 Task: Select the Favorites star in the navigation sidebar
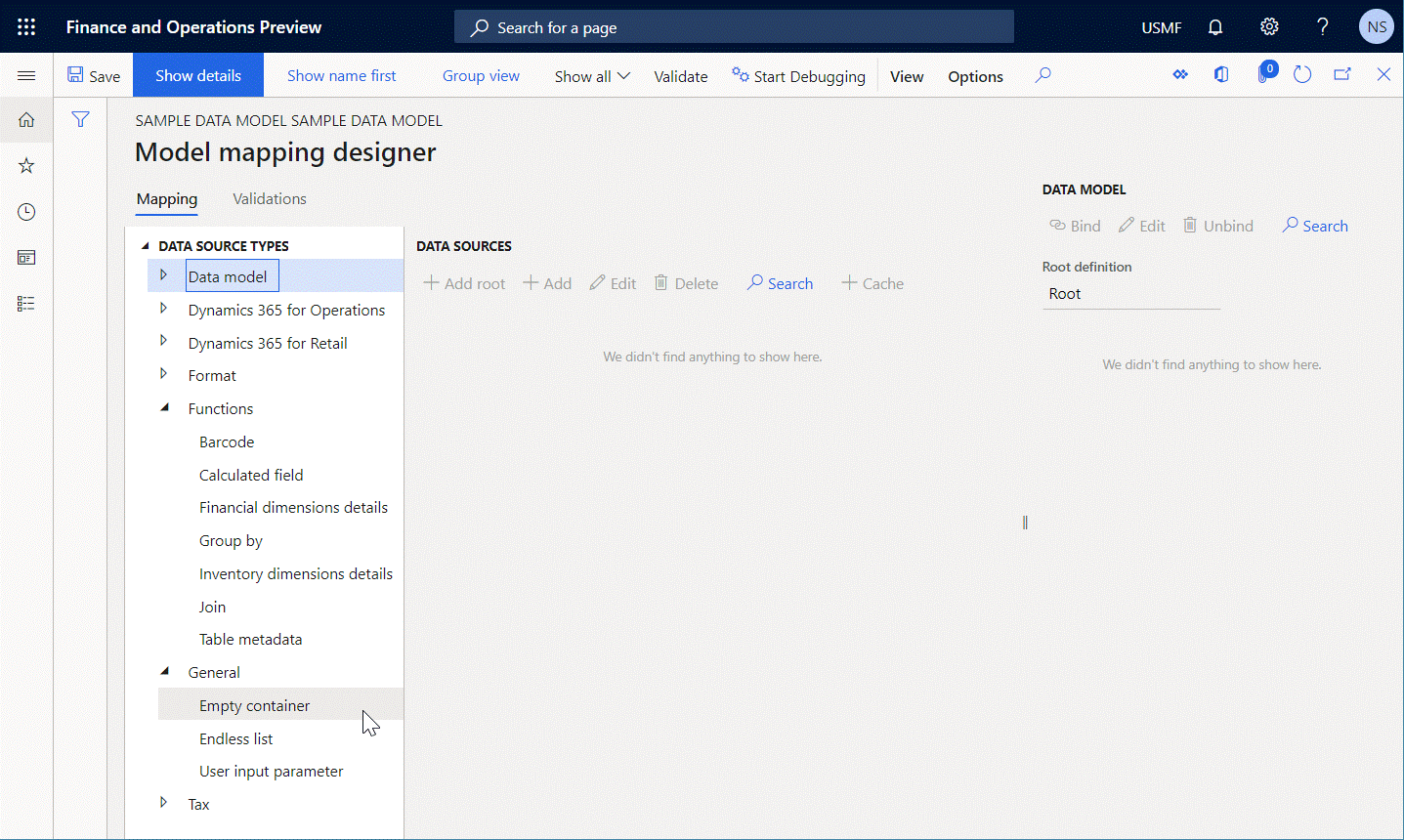tap(25, 165)
